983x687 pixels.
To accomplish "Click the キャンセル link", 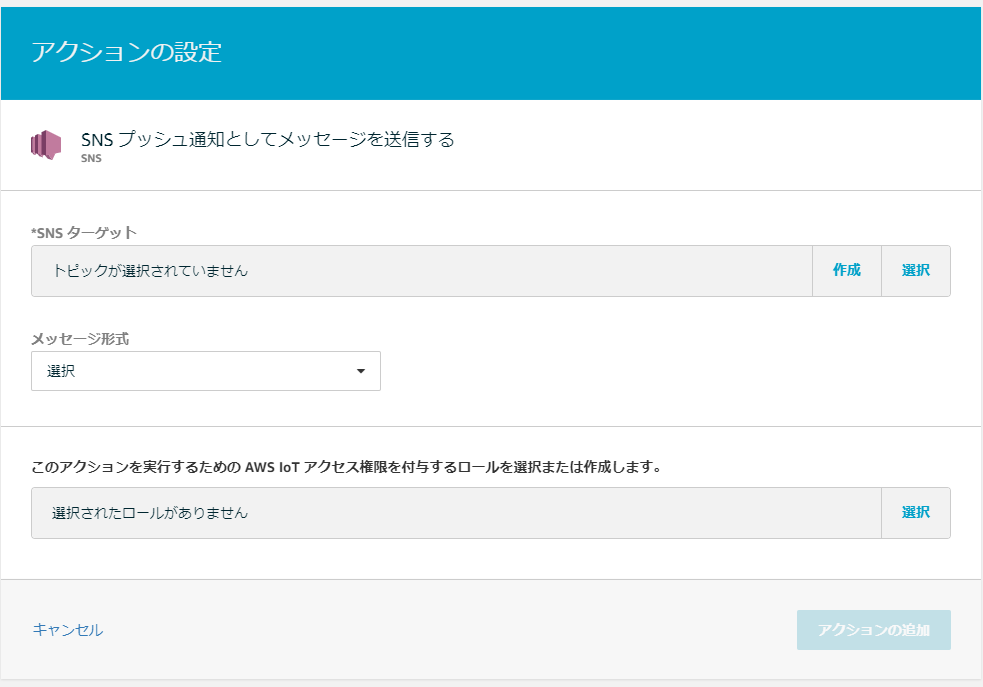I will [68, 629].
